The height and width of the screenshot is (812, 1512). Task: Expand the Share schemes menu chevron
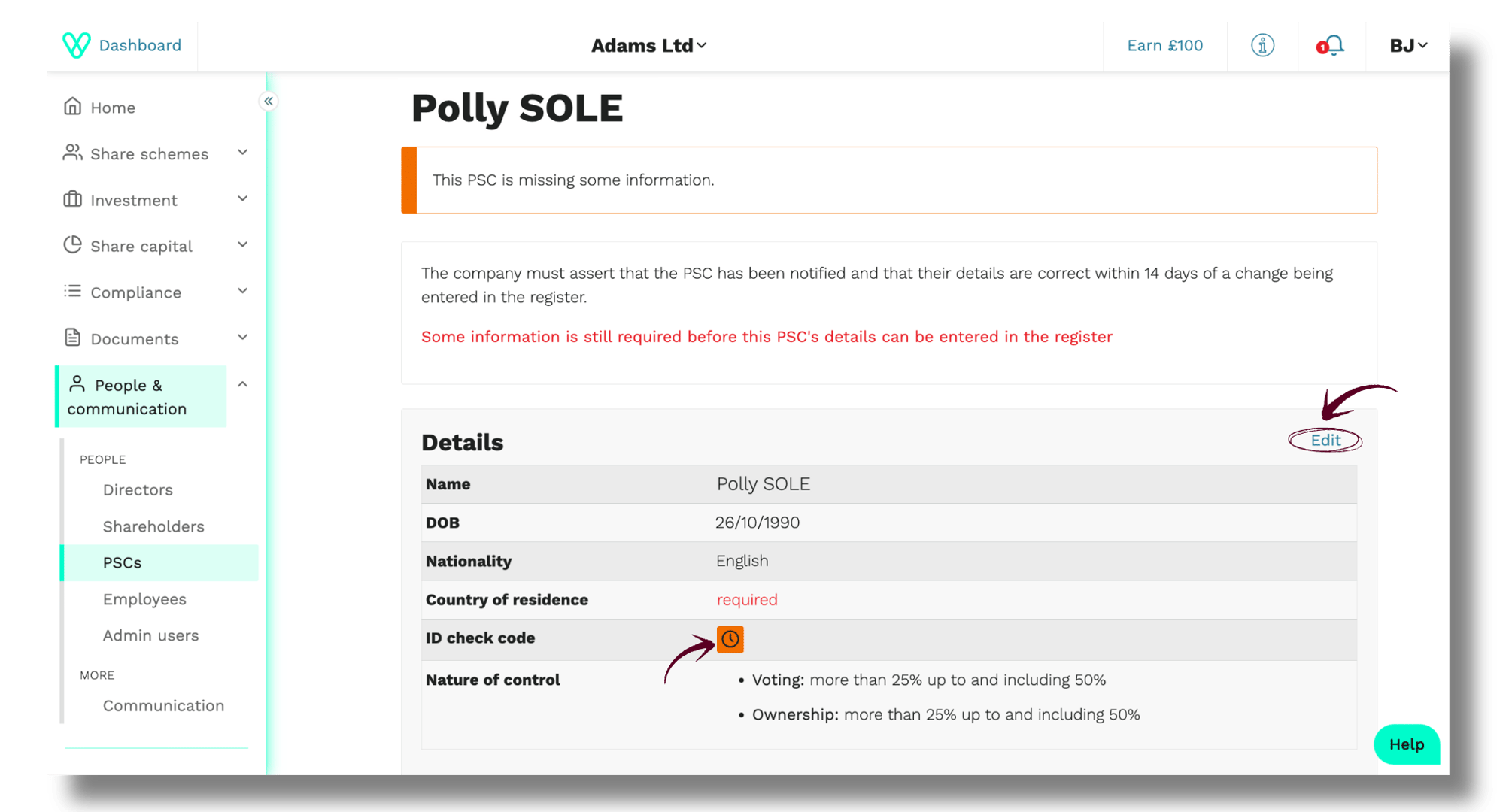pyautogui.click(x=242, y=153)
